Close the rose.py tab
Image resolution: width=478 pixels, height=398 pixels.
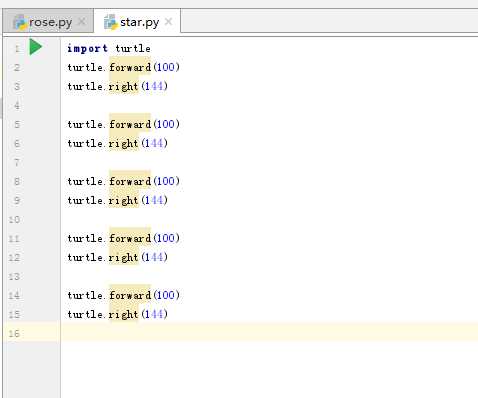tap(82, 22)
